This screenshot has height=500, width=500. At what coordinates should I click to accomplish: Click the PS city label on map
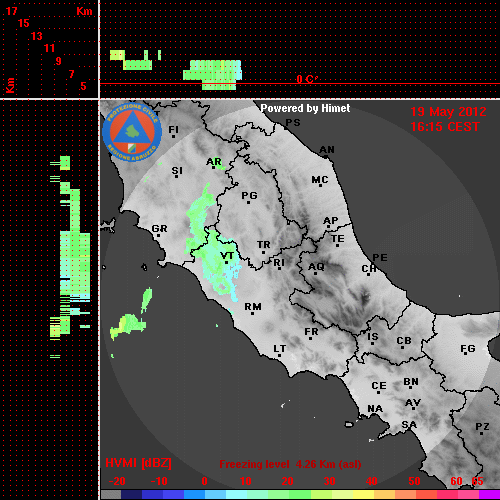point(293,123)
